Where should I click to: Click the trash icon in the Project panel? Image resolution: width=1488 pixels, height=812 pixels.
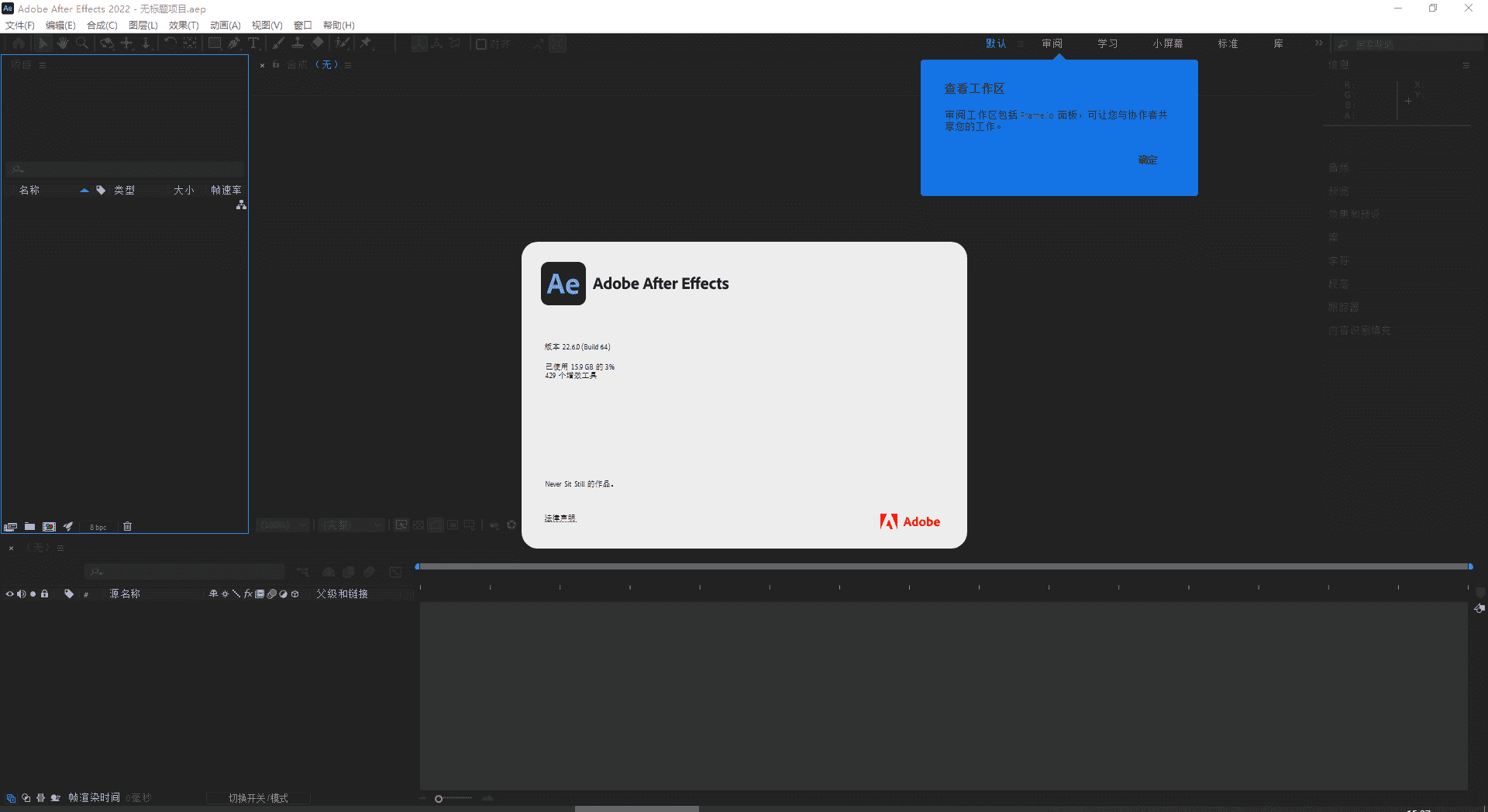128,526
